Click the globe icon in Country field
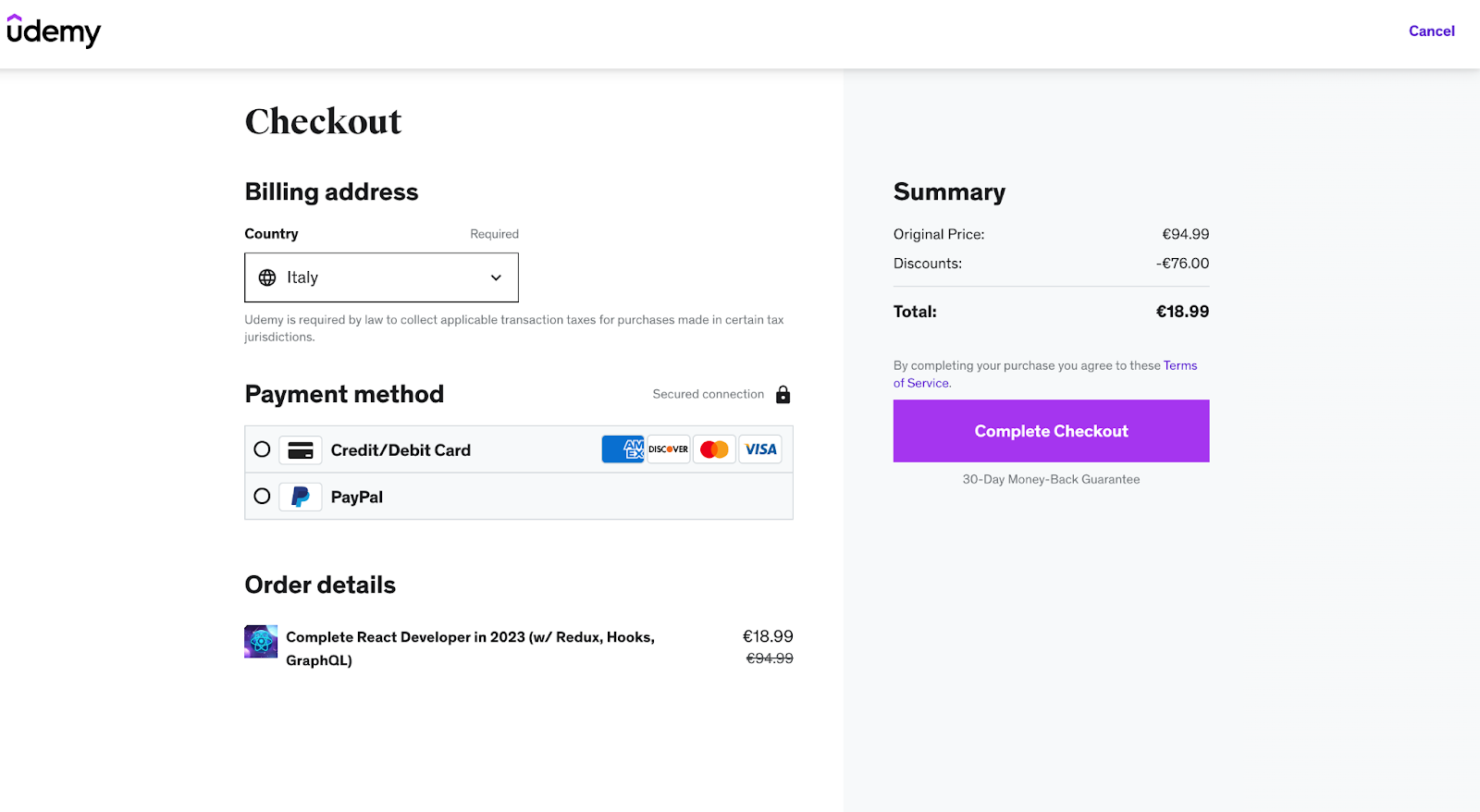 pos(267,277)
